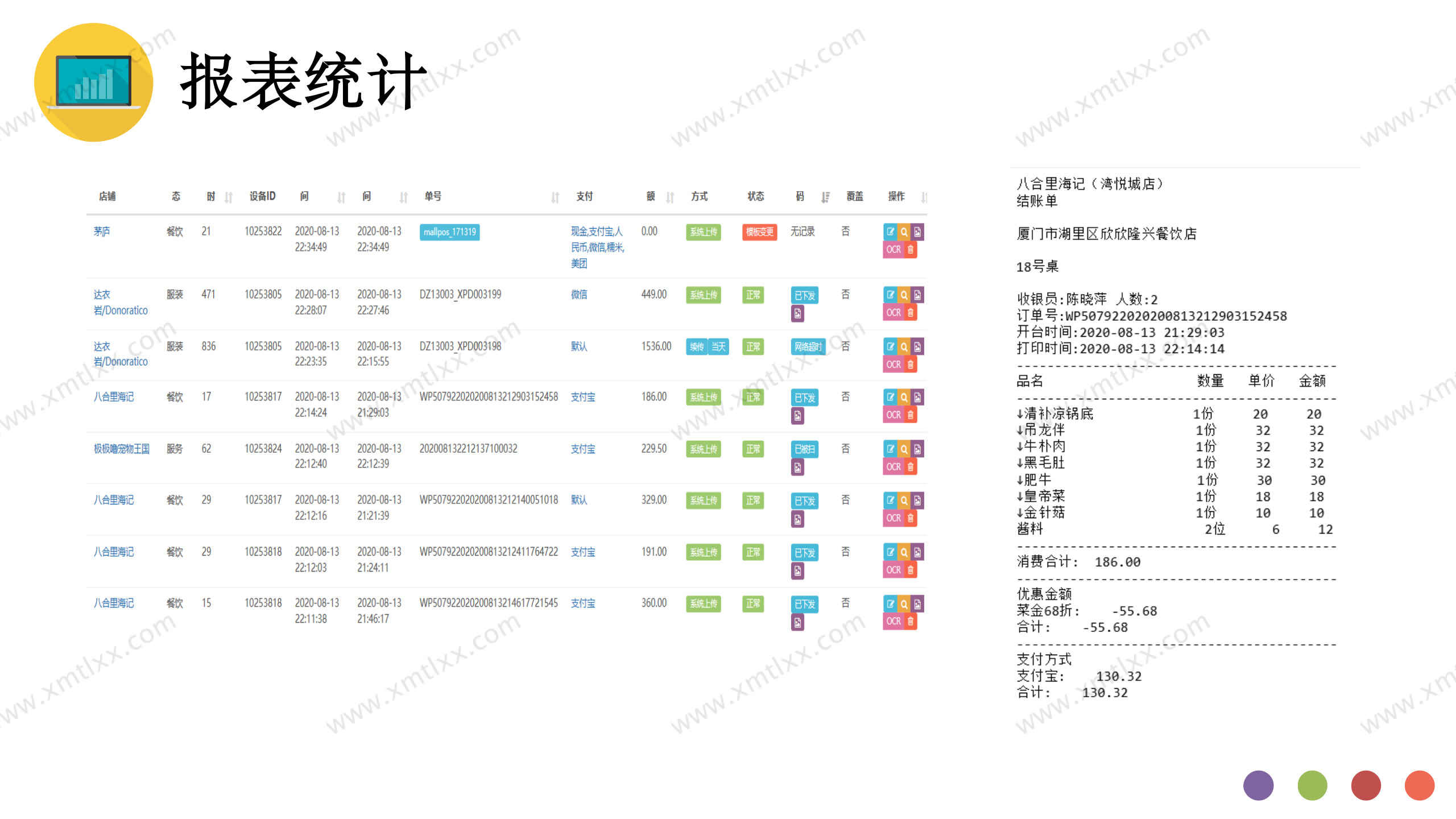Click magnifier icon on 186.00 row
This screenshot has width=1456, height=819.
pos(904,397)
